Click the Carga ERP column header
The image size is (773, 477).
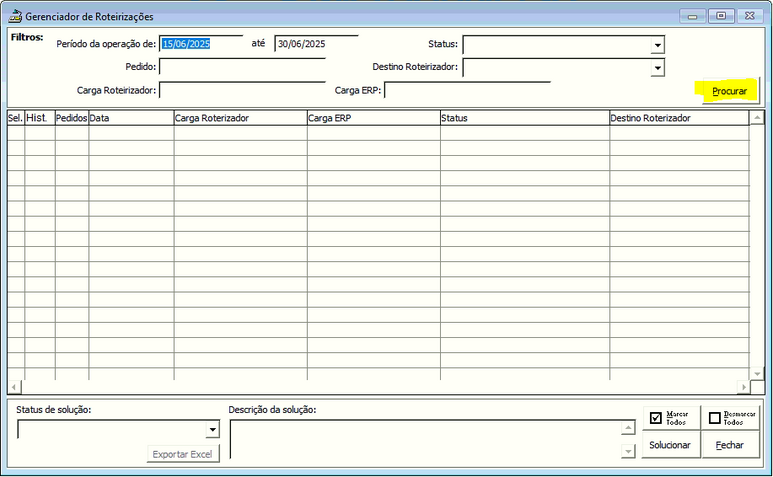tap(374, 118)
